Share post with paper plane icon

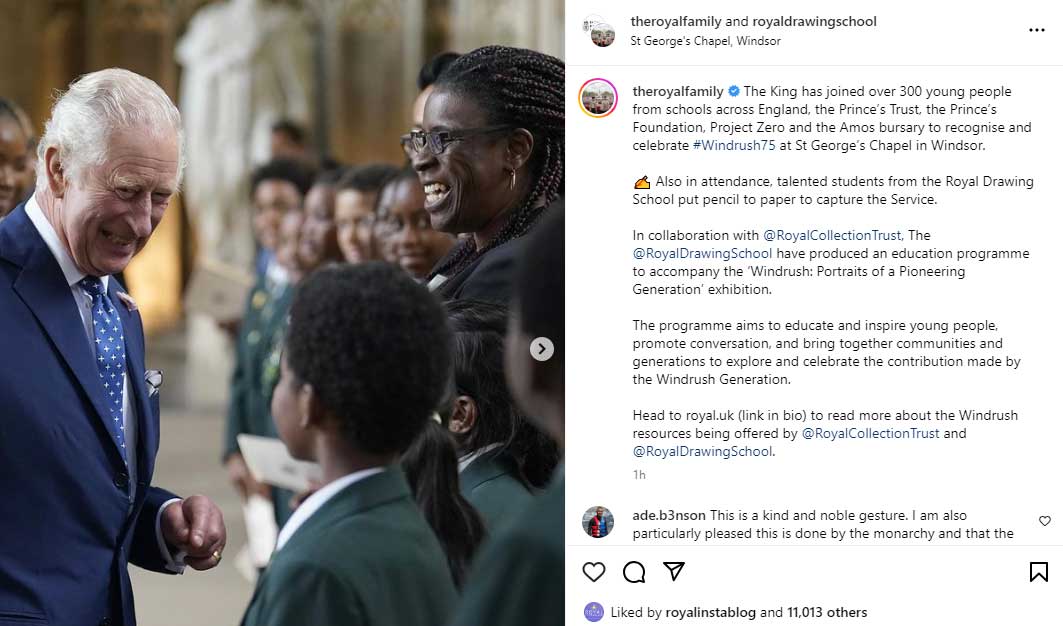674,571
